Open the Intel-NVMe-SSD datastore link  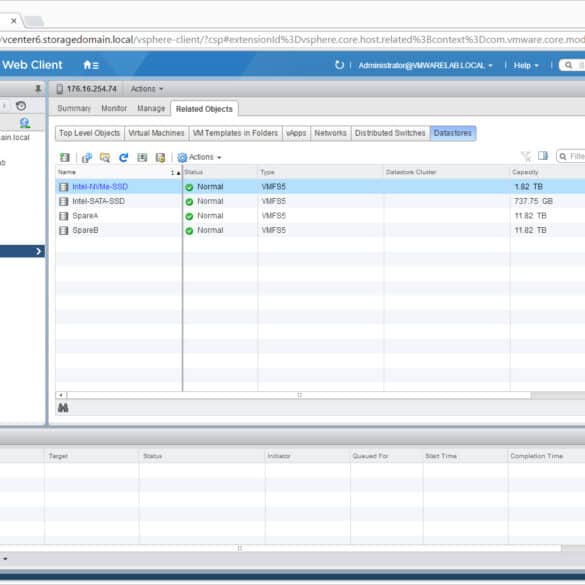[x=100, y=187]
